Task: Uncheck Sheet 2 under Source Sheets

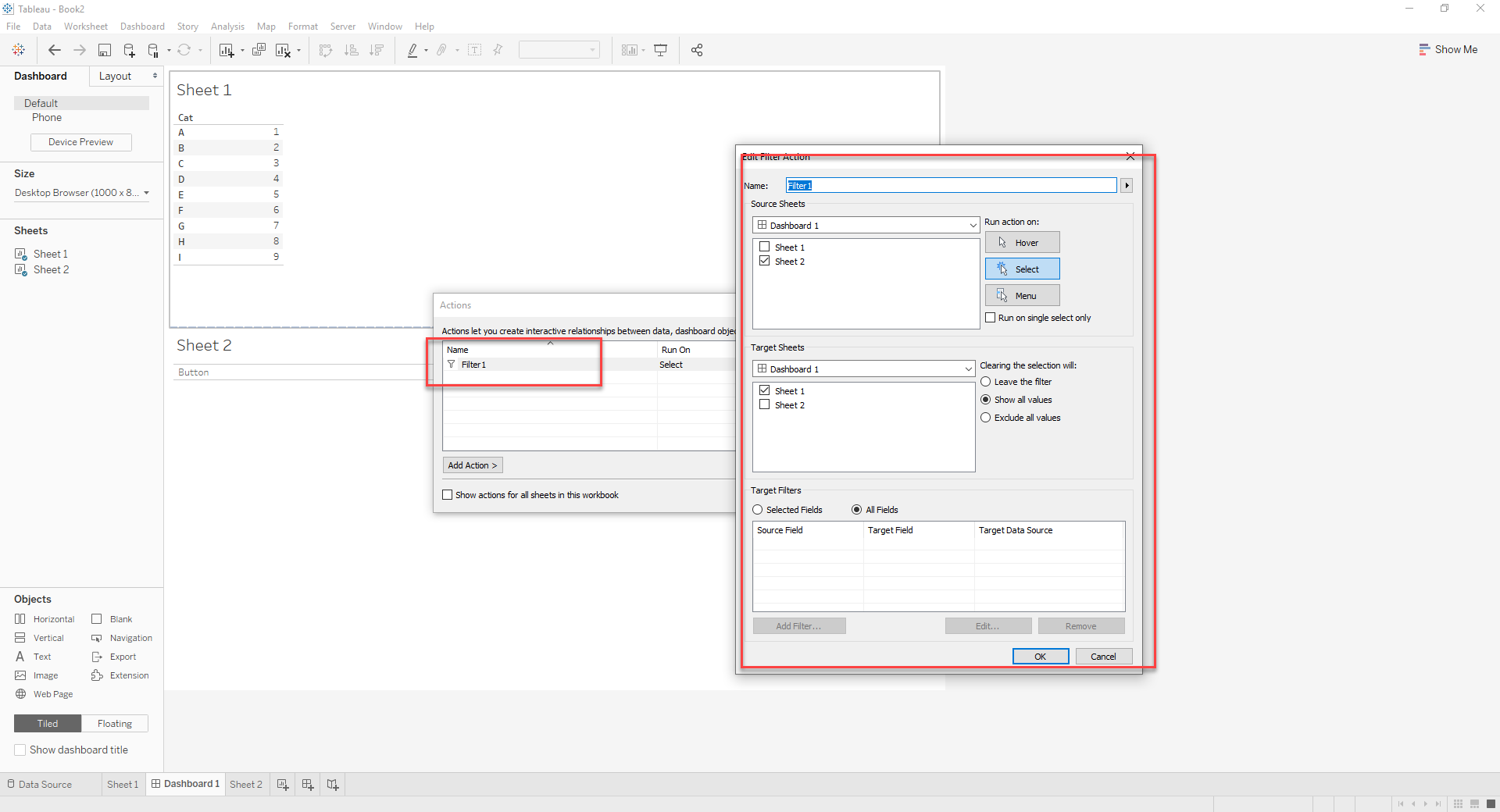Action: pos(765,261)
